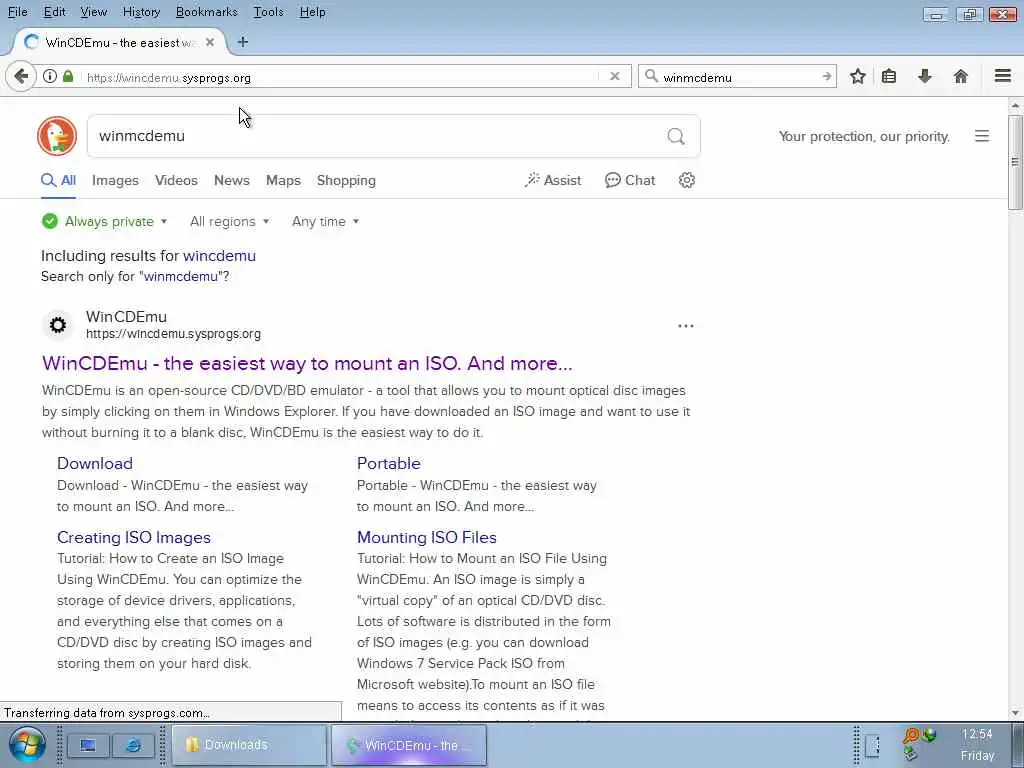Follow the wincdemu corrected spelling link
Viewport: 1024px width, 768px height.
[219, 255]
